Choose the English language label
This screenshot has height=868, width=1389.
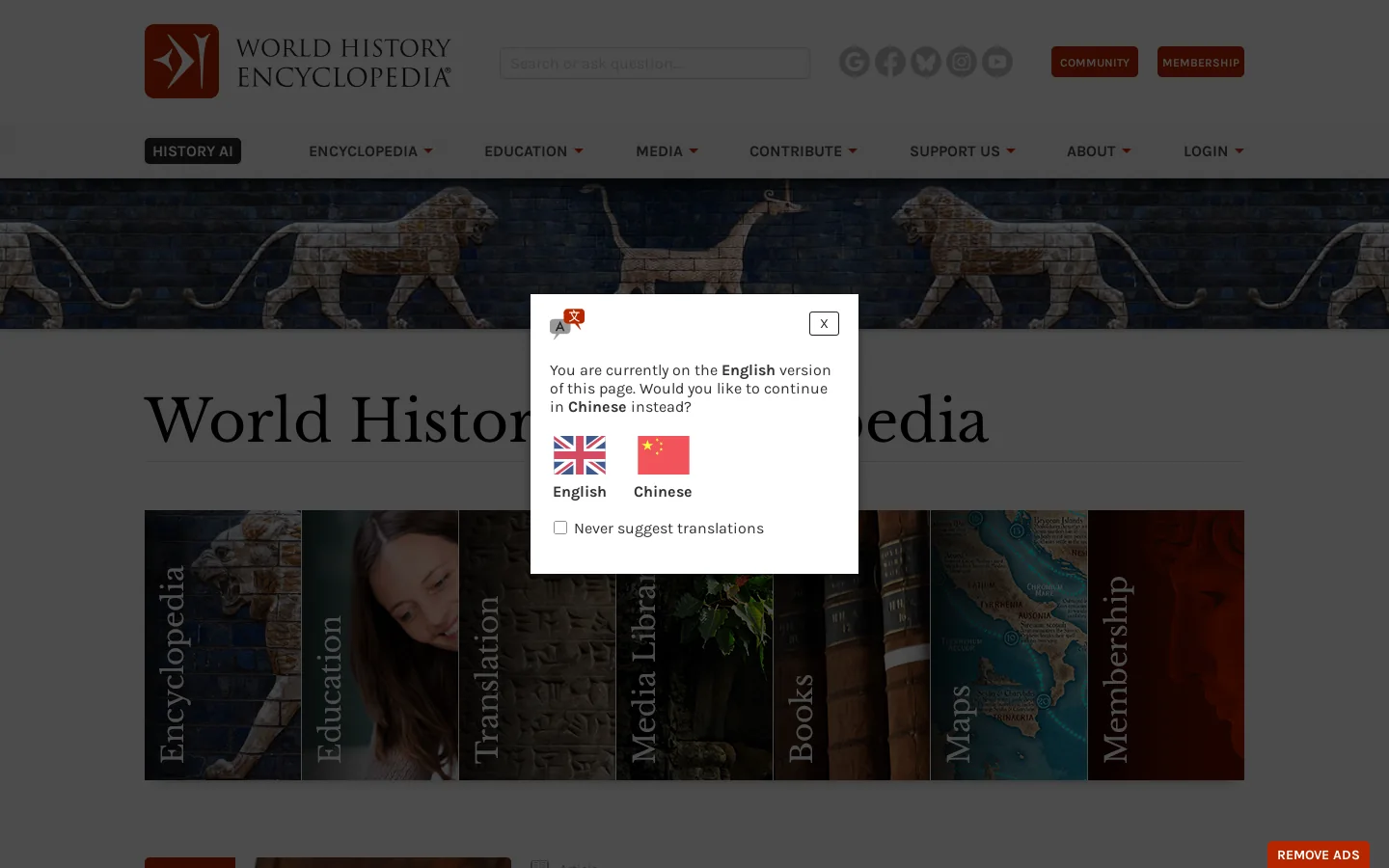tap(580, 492)
